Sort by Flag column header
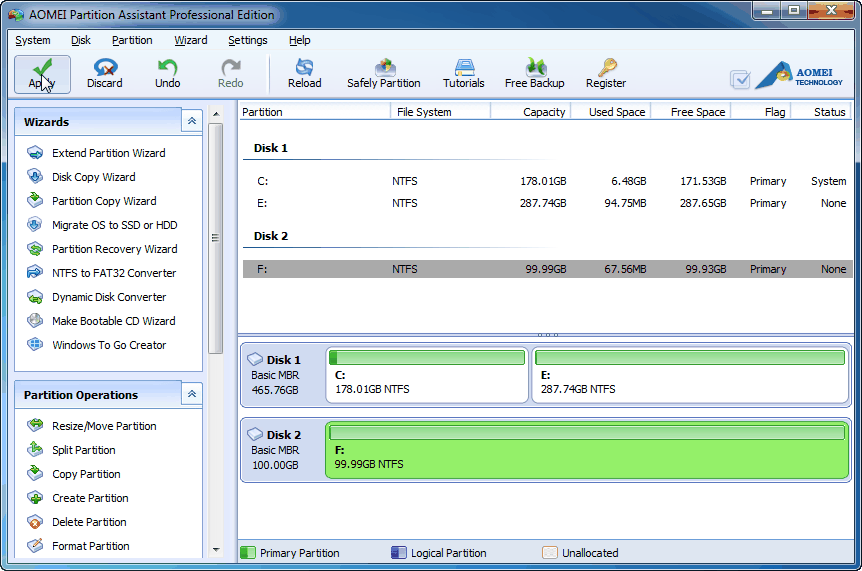The width and height of the screenshot is (862, 571). (761, 112)
